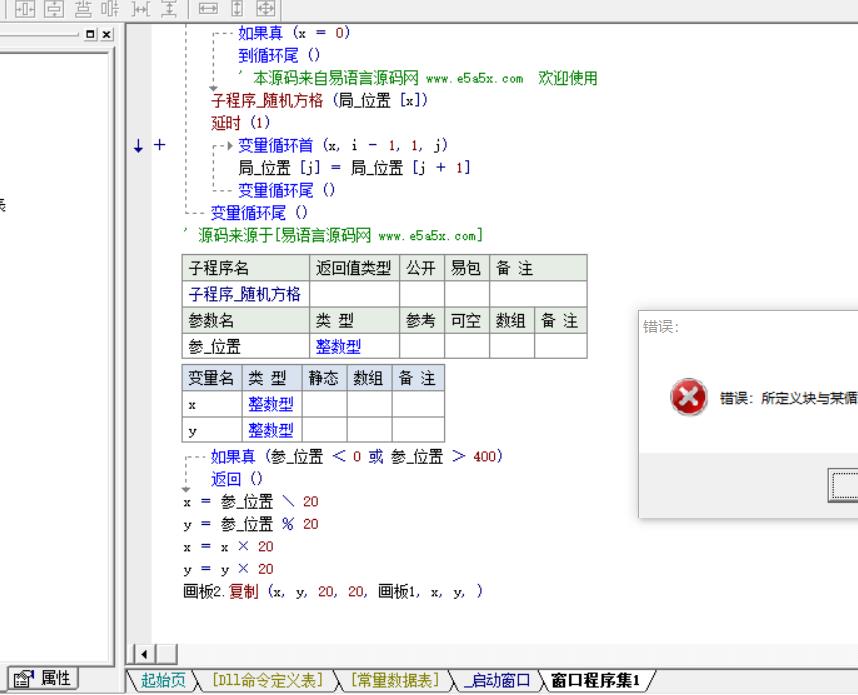Select the 窗口程序集1 tab
The image size is (858, 695).
[595, 680]
